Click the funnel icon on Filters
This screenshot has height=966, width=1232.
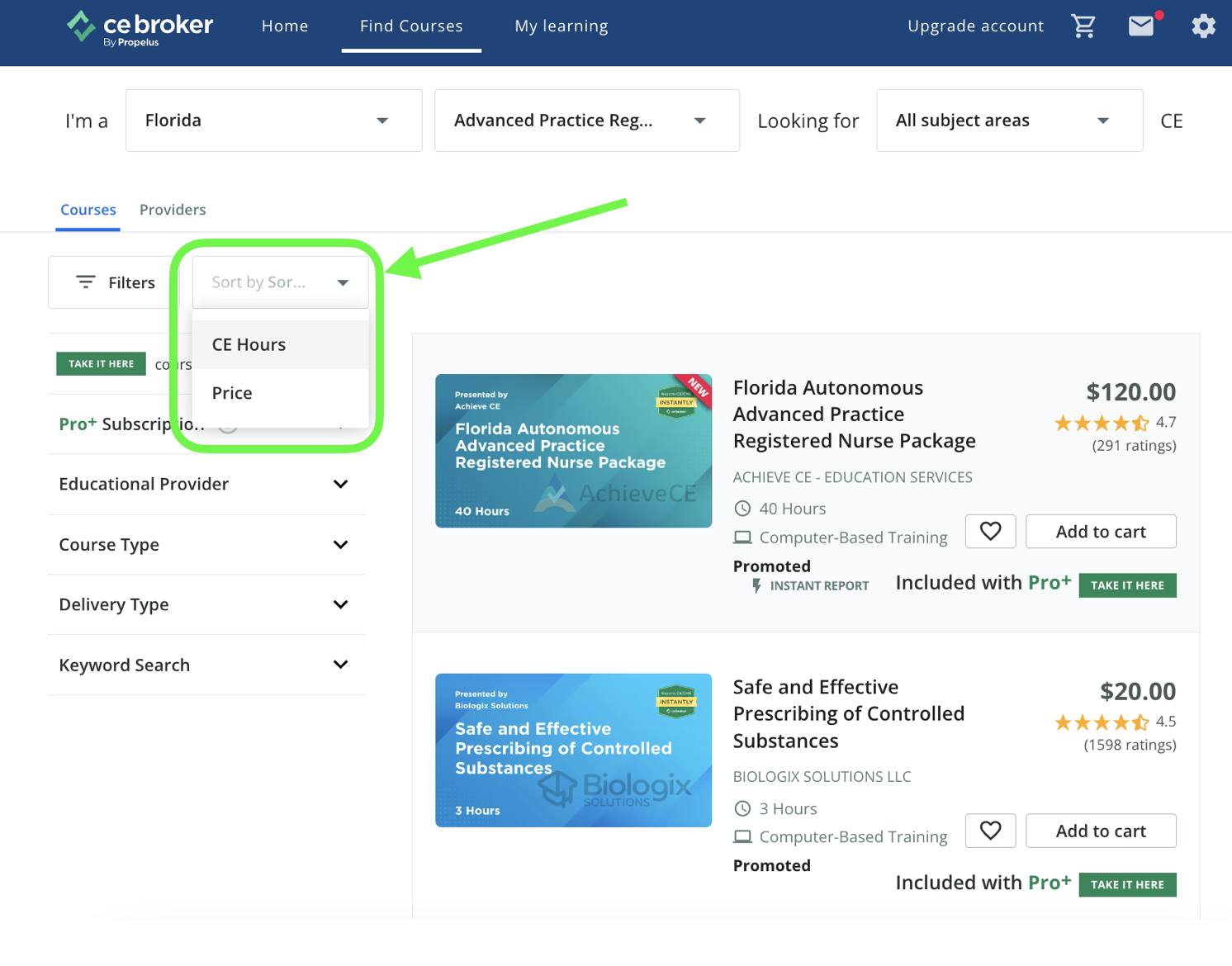(86, 282)
